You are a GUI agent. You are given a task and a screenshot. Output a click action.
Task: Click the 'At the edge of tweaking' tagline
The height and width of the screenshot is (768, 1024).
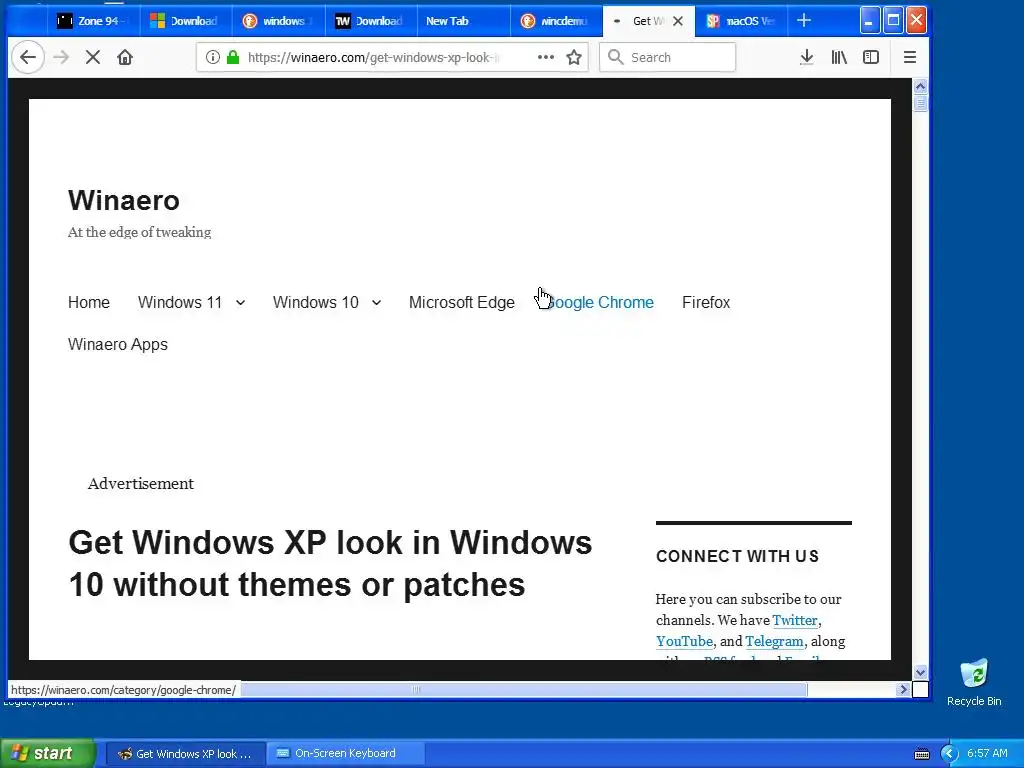click(x=139, y=232)
